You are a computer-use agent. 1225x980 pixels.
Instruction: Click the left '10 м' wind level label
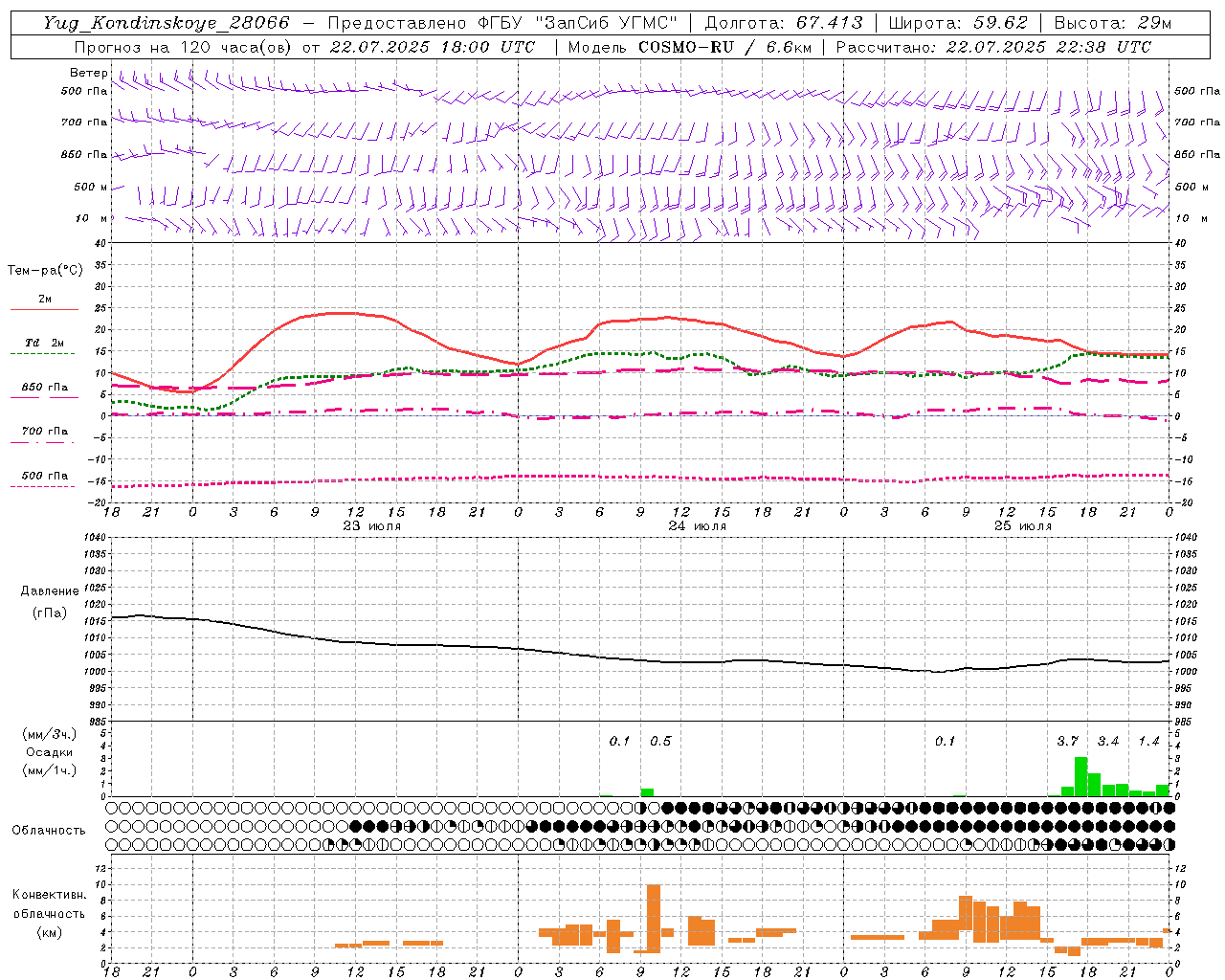92,218
